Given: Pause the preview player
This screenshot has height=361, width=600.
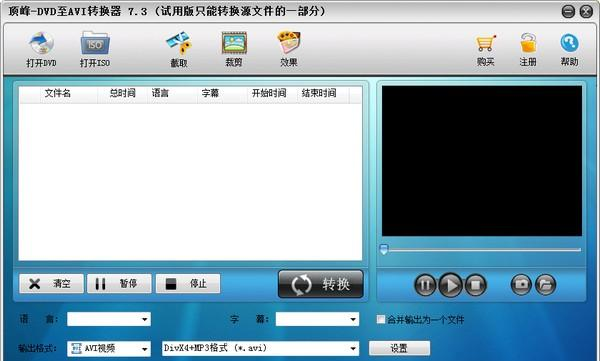Looking at the screenshot, I should (x=425, y=285).
